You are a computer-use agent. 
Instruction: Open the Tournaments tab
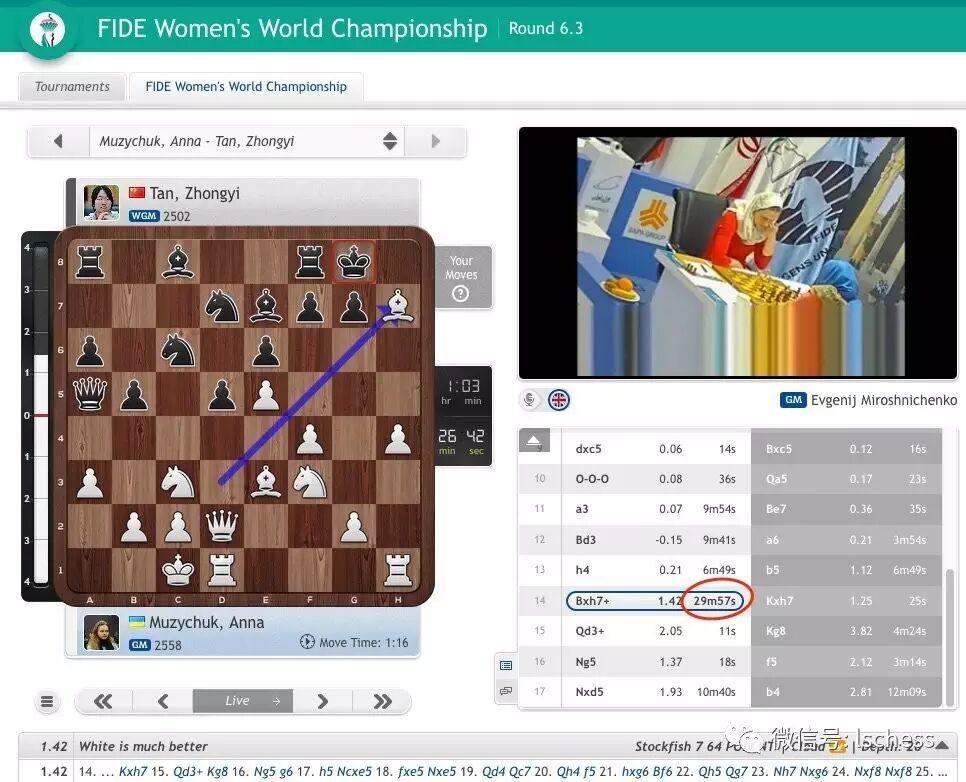(x=72, y=86)
